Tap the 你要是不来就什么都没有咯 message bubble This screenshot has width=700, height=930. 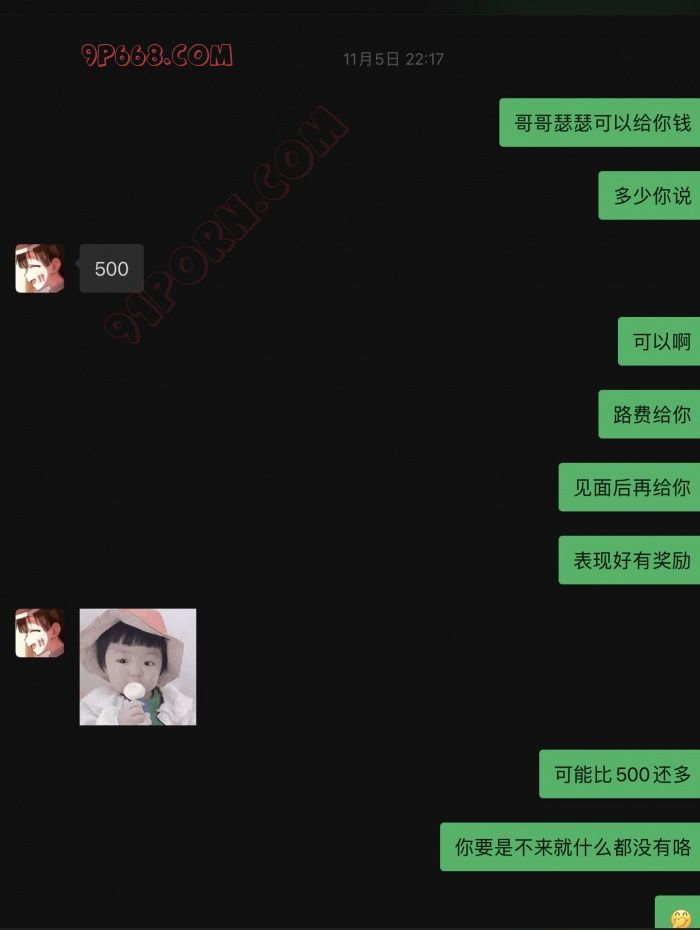[570, 847]
